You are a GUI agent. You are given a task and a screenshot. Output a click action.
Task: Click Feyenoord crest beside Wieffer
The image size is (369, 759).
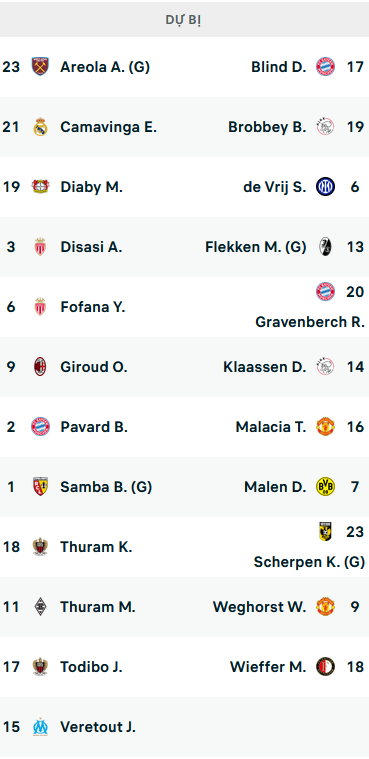(x=325, y=667)
